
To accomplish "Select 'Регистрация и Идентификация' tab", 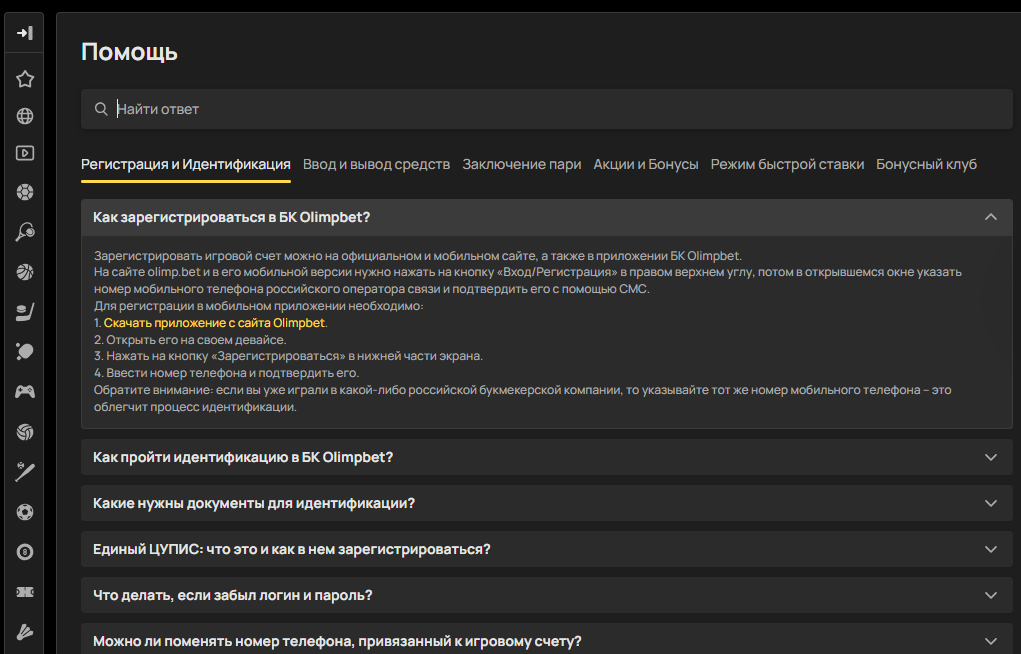I will coord(186,164).
